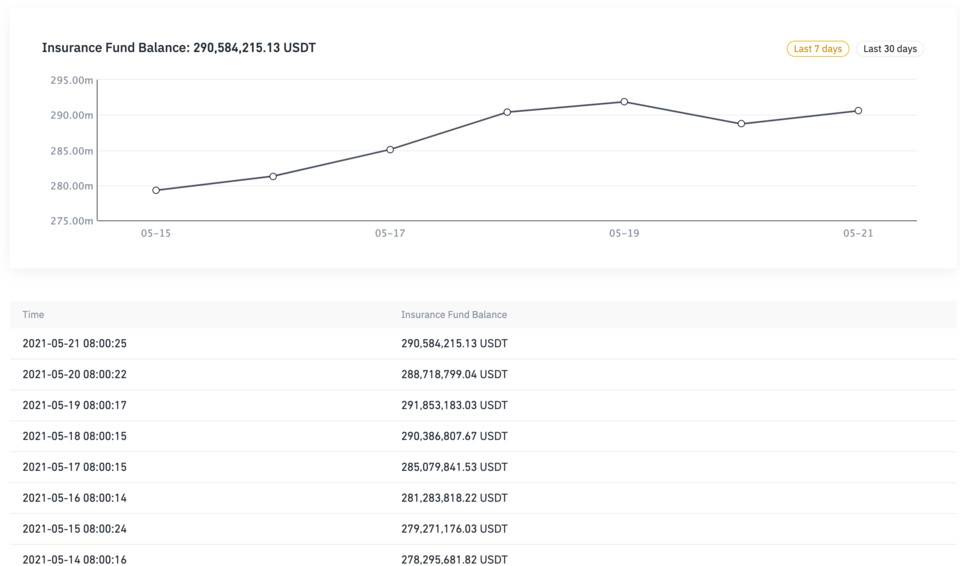This screenshot has width=960, height=566.
Task: Click the Insurance Fund Balance column header
Action: pyautogui.click(x=454, y=315)
